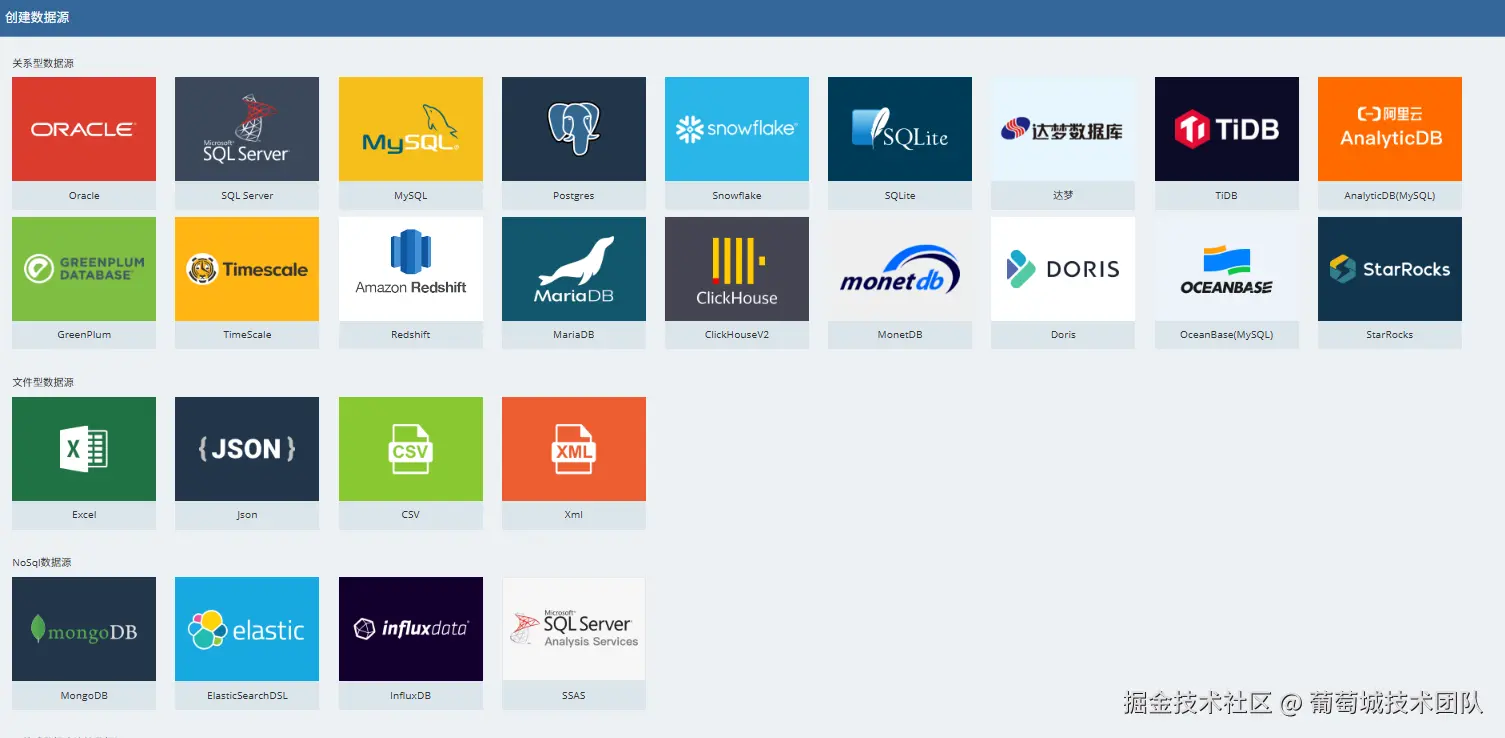Click the "ElasticSearchDSL" caption label
The height and width of the screenshot is (738, 1505).
[x=247, y=696]
